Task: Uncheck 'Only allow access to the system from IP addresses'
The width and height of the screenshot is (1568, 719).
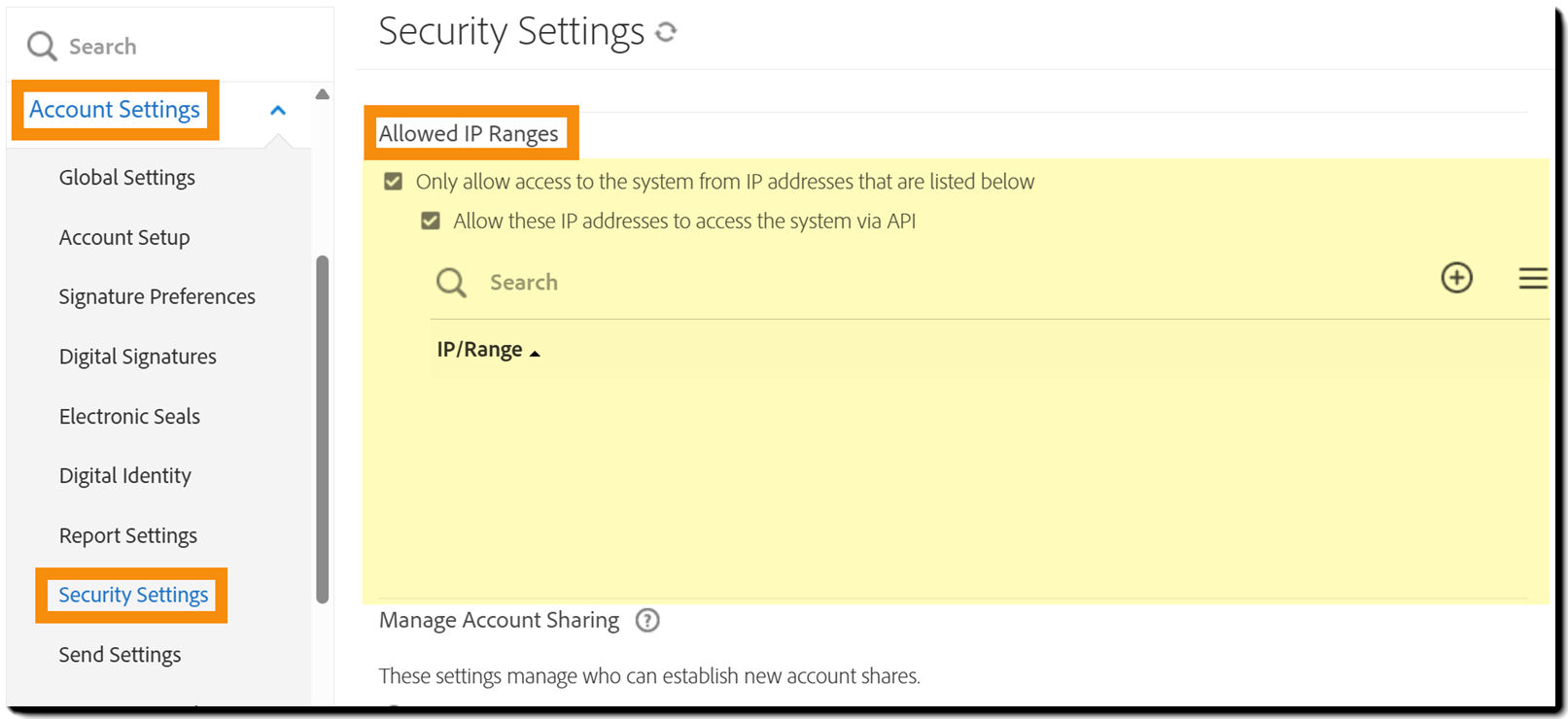Action: 393,181
